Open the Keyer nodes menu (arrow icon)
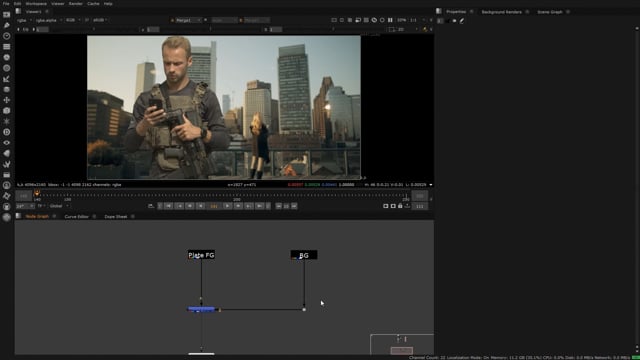 click(x=7, y=79)
